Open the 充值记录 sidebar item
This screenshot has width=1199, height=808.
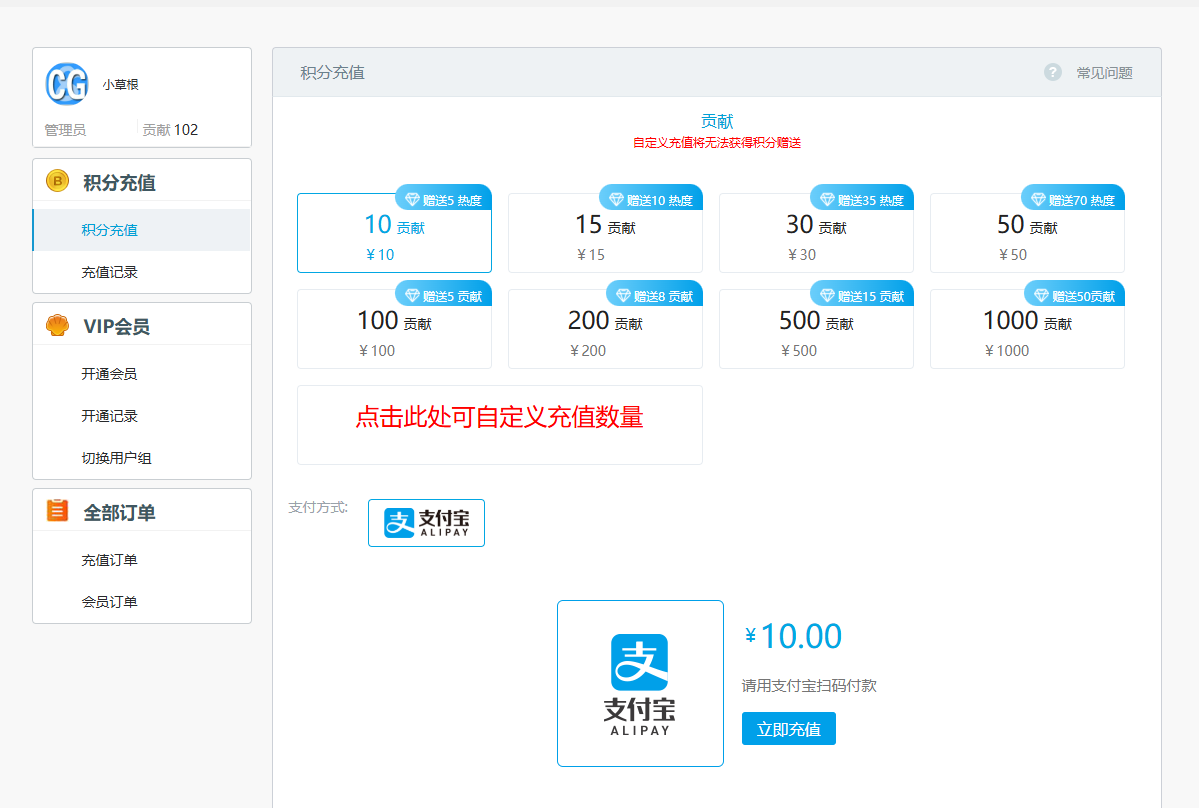click(110, 272)
